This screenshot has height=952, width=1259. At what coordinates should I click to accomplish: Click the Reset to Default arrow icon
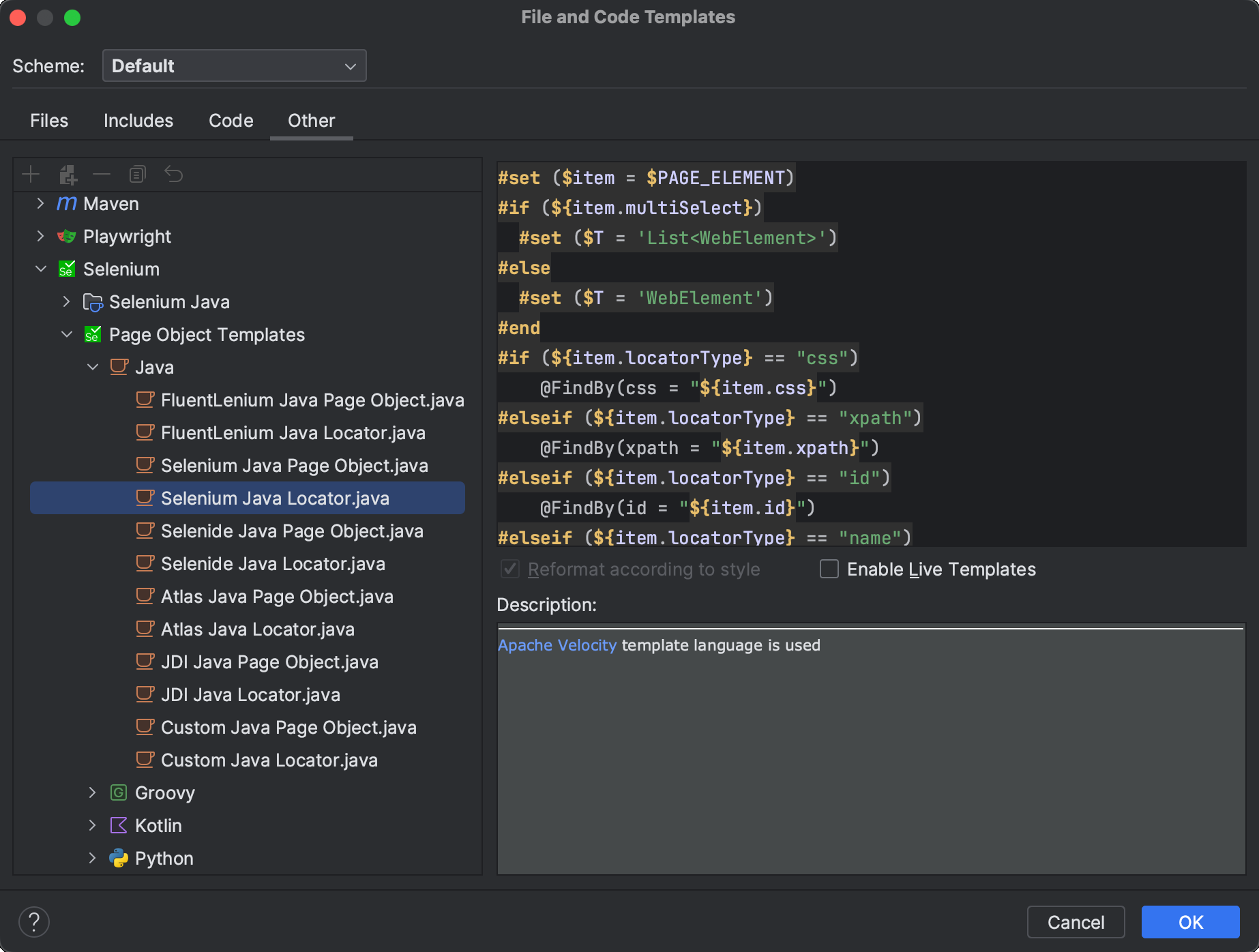click(174, 174)
